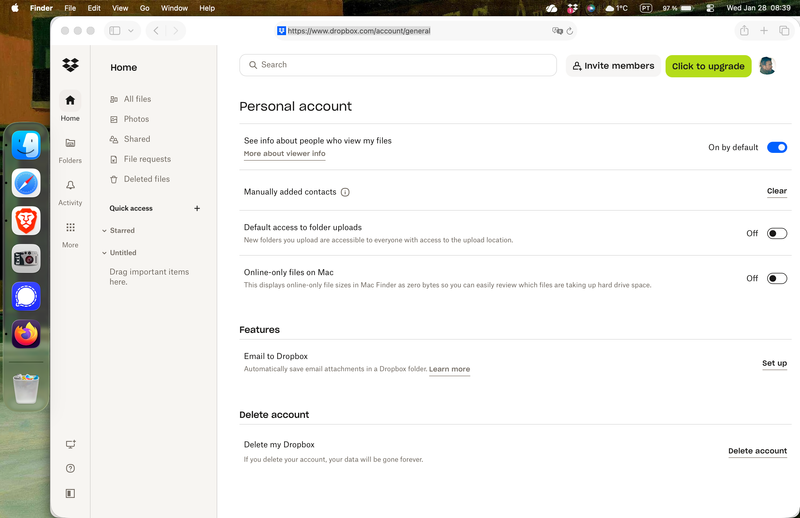Click the Delete account link
Image resolution: width=800 pixels, height=518 pixels.
pos(757,451)
